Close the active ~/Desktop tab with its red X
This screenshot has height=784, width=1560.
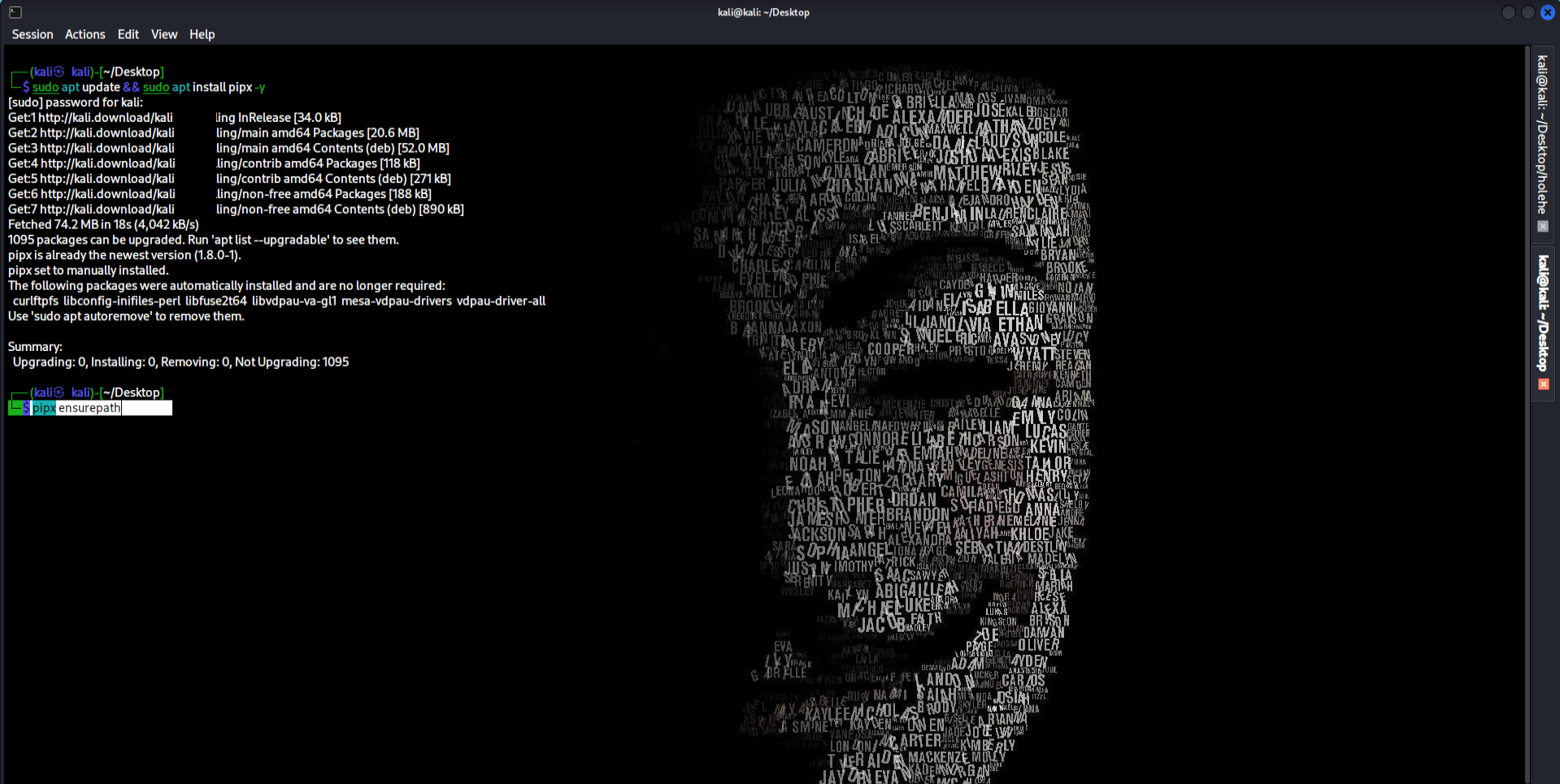1543,384
